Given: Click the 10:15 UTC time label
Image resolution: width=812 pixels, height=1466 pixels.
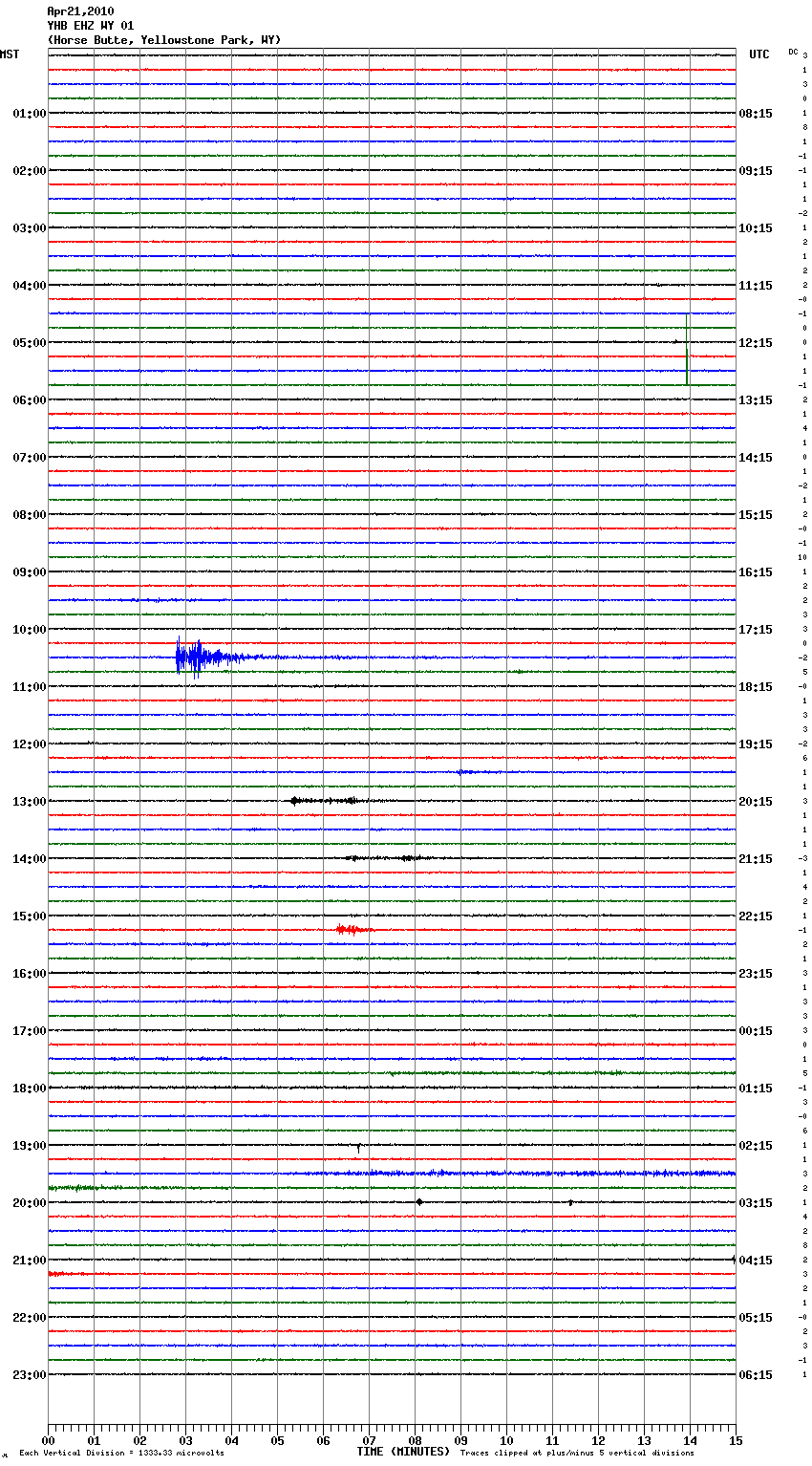Looking at the screenshot, I should [x=756, y=228].
